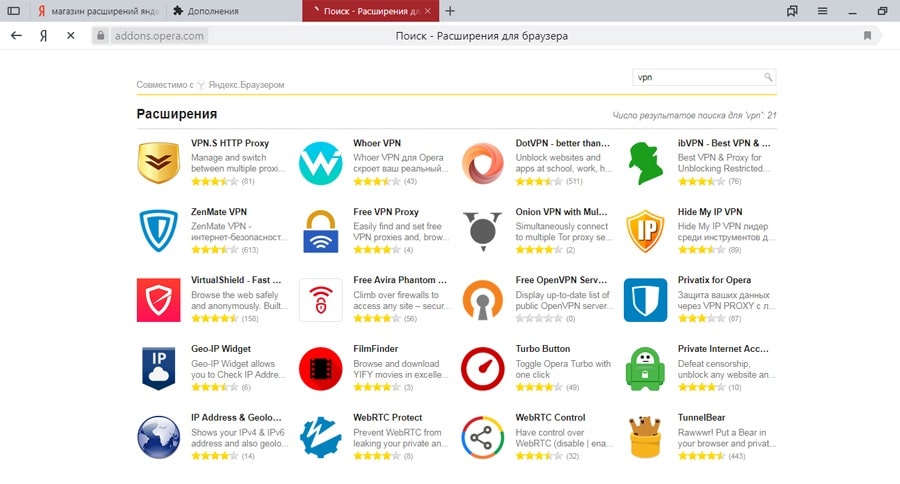Open the Turbo Button title link
This screenshot has height=484, width=900.
coord(543,349)
